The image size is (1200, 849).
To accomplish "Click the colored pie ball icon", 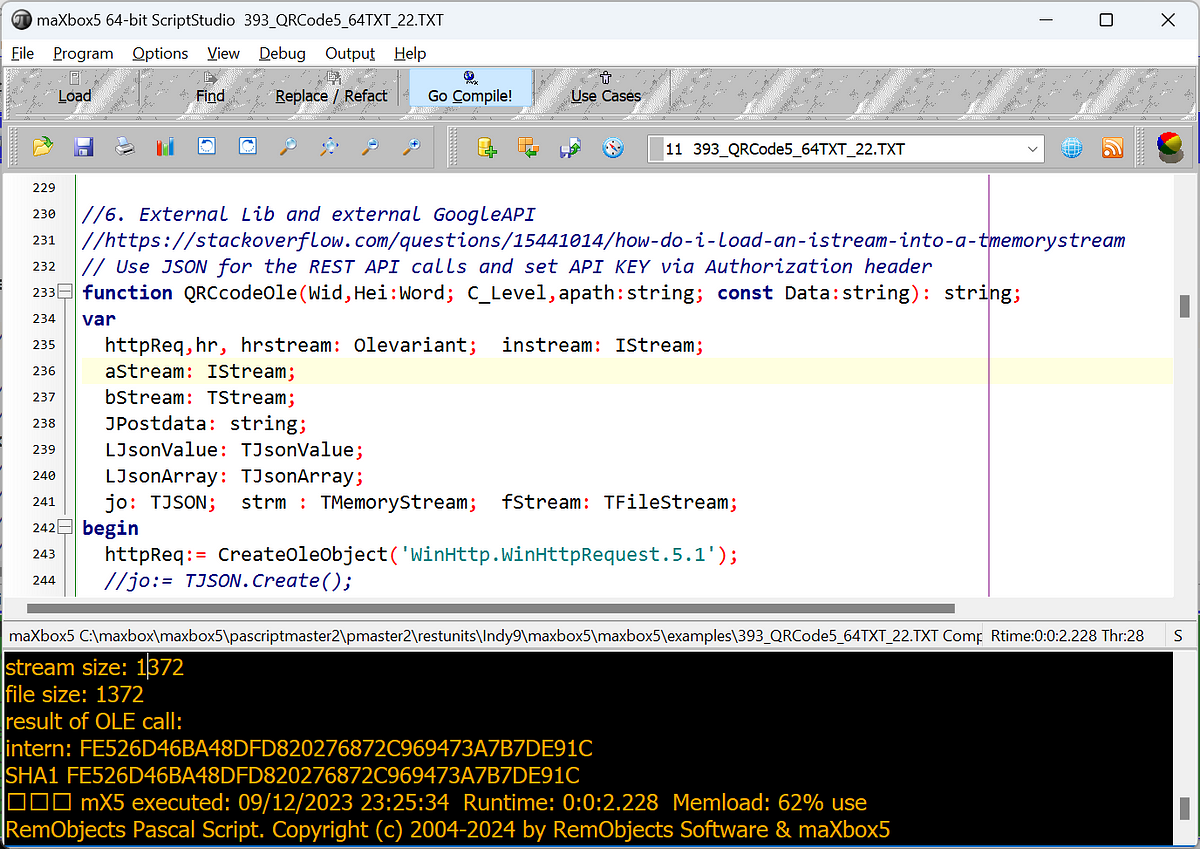I will pos(1168,147).
